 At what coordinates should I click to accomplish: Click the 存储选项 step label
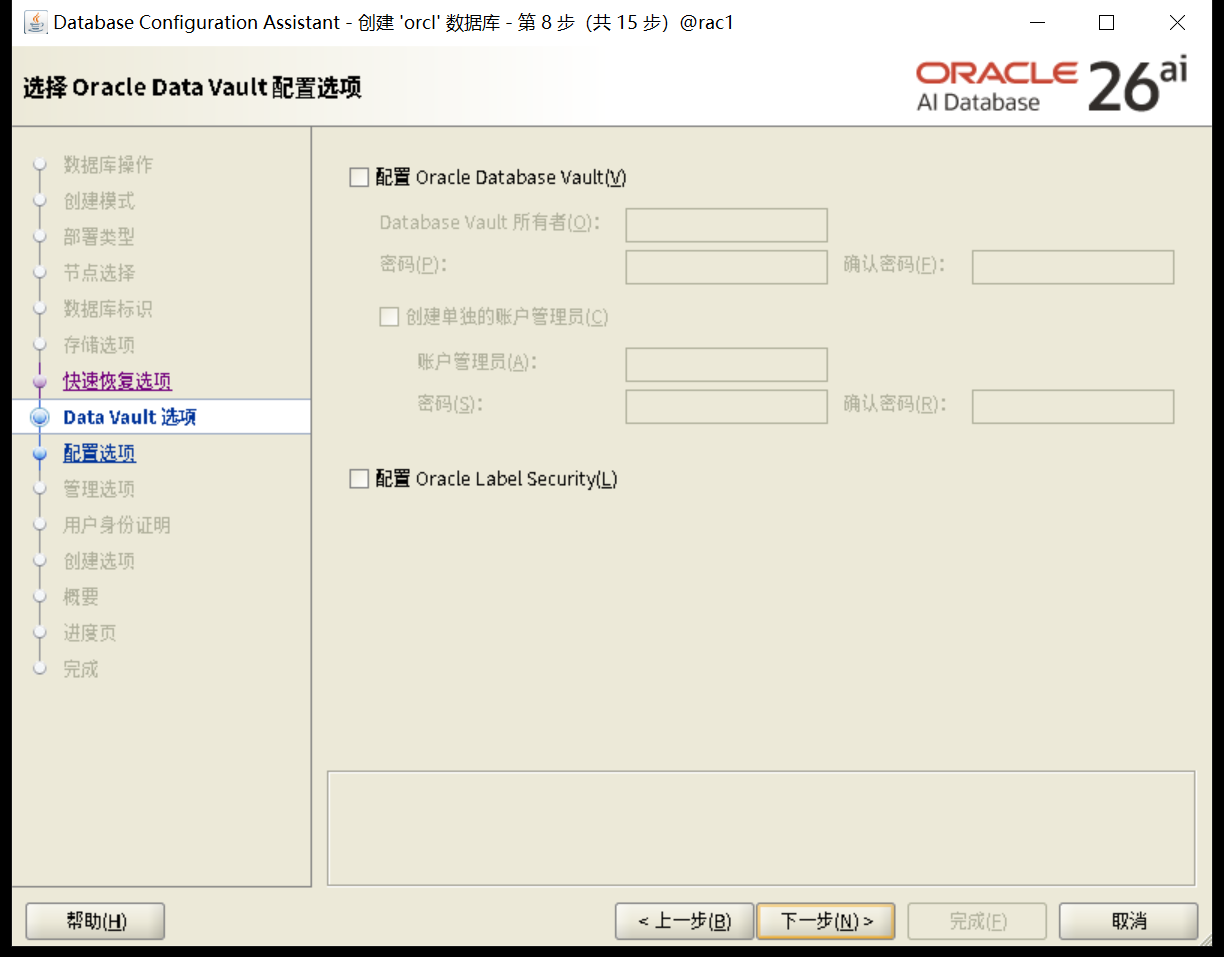click(99, 345)
